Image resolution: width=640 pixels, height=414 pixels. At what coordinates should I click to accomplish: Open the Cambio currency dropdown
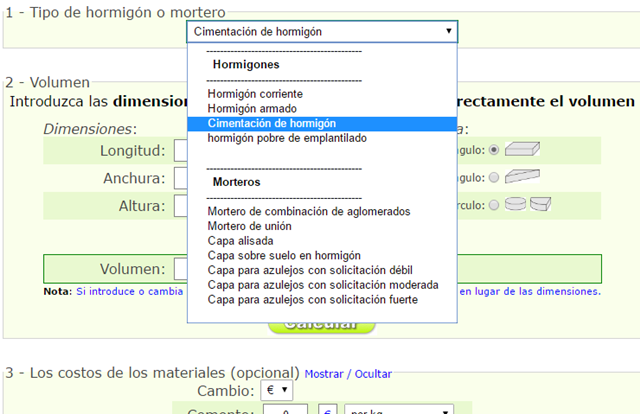point(277,390)
